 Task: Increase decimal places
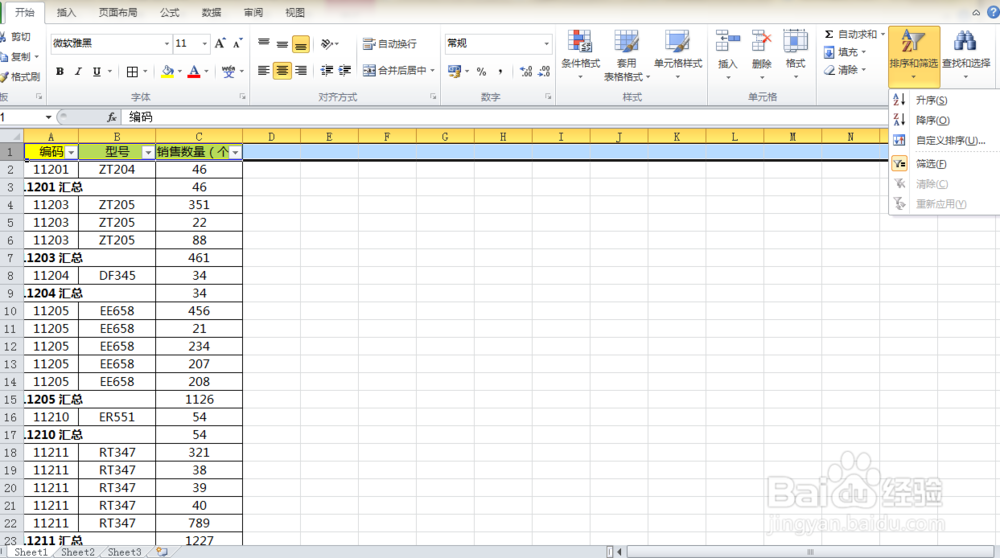click(x=526, y=71)
